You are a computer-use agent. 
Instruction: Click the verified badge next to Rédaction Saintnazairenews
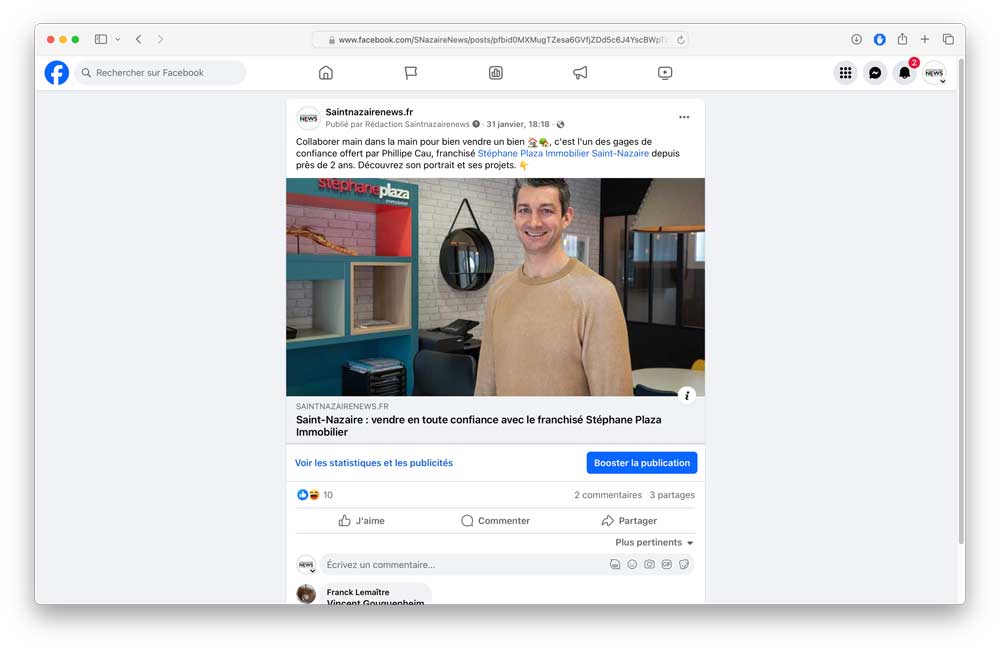(x=476, y=124)
